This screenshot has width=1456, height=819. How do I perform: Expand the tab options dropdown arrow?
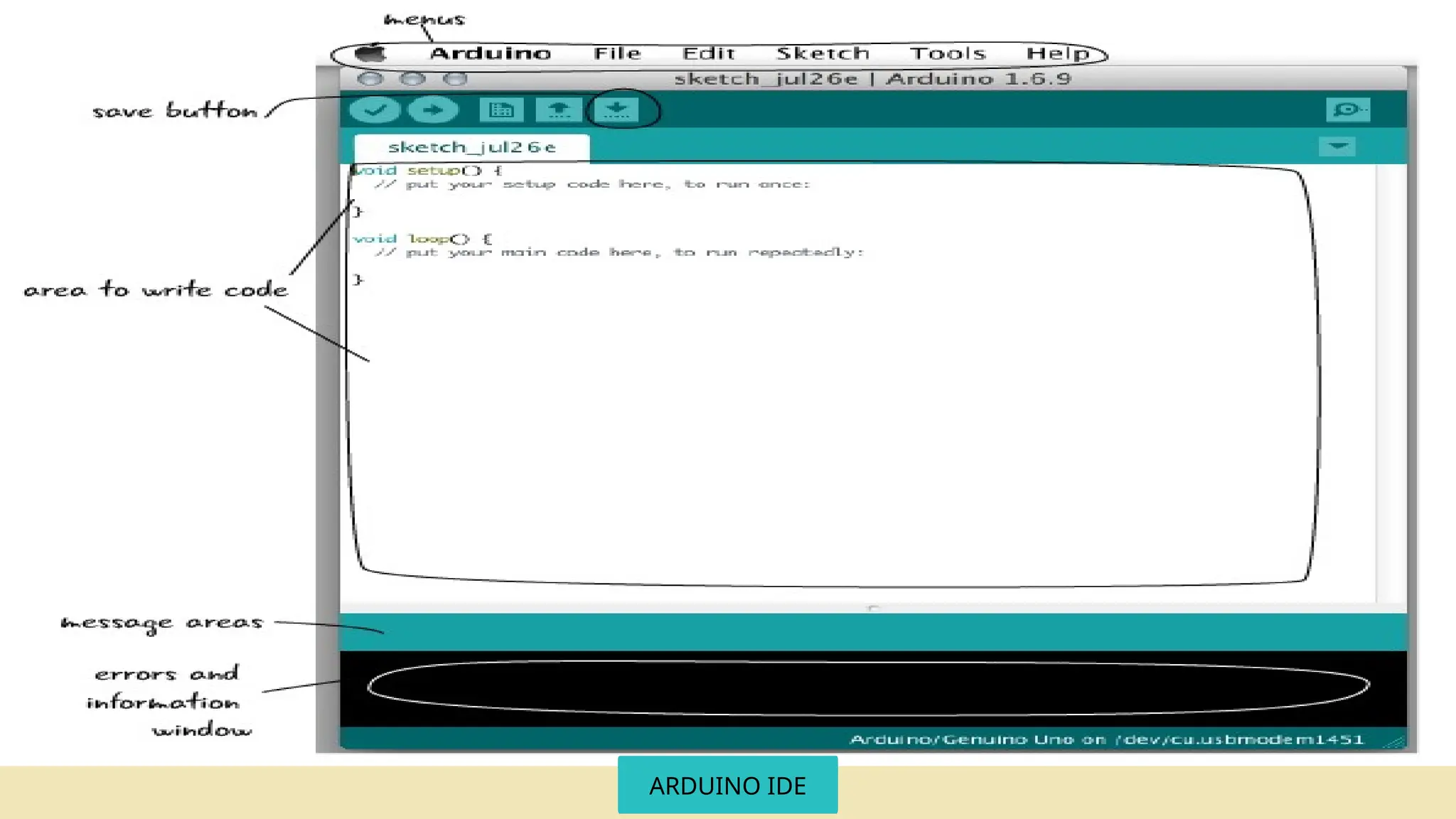(x=1337, y=146)
